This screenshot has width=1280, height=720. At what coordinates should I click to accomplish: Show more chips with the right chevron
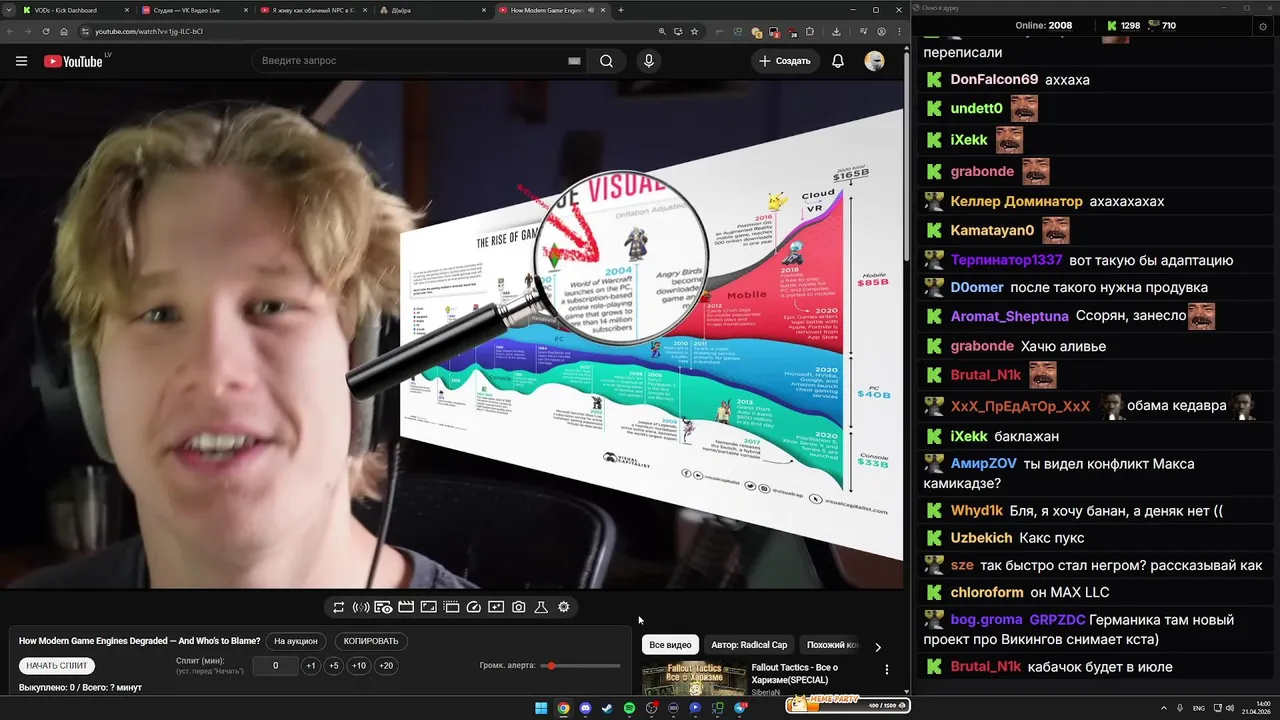coord(878,647)
